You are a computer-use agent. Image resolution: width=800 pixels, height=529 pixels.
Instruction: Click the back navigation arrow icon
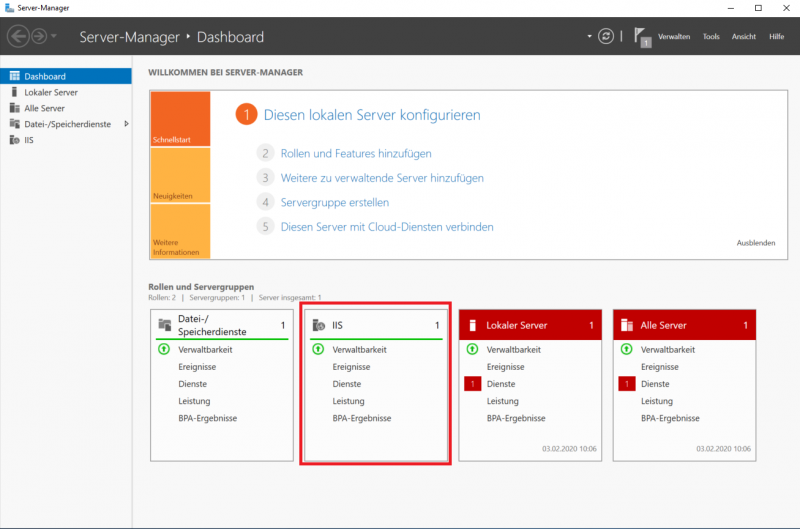tap(18, 37)
